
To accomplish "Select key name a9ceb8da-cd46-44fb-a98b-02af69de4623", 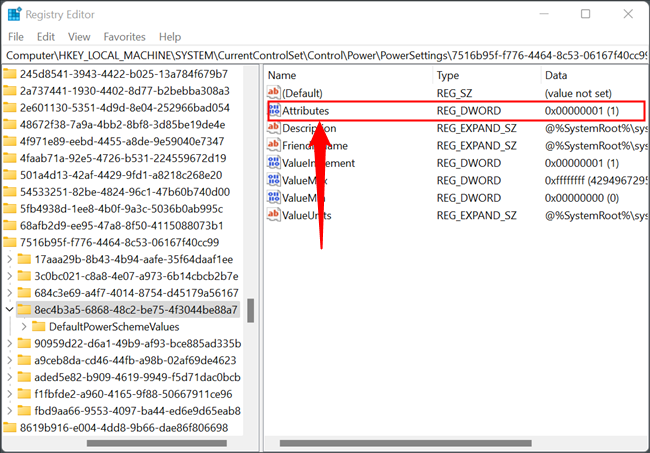I will (x=135, y=360).
